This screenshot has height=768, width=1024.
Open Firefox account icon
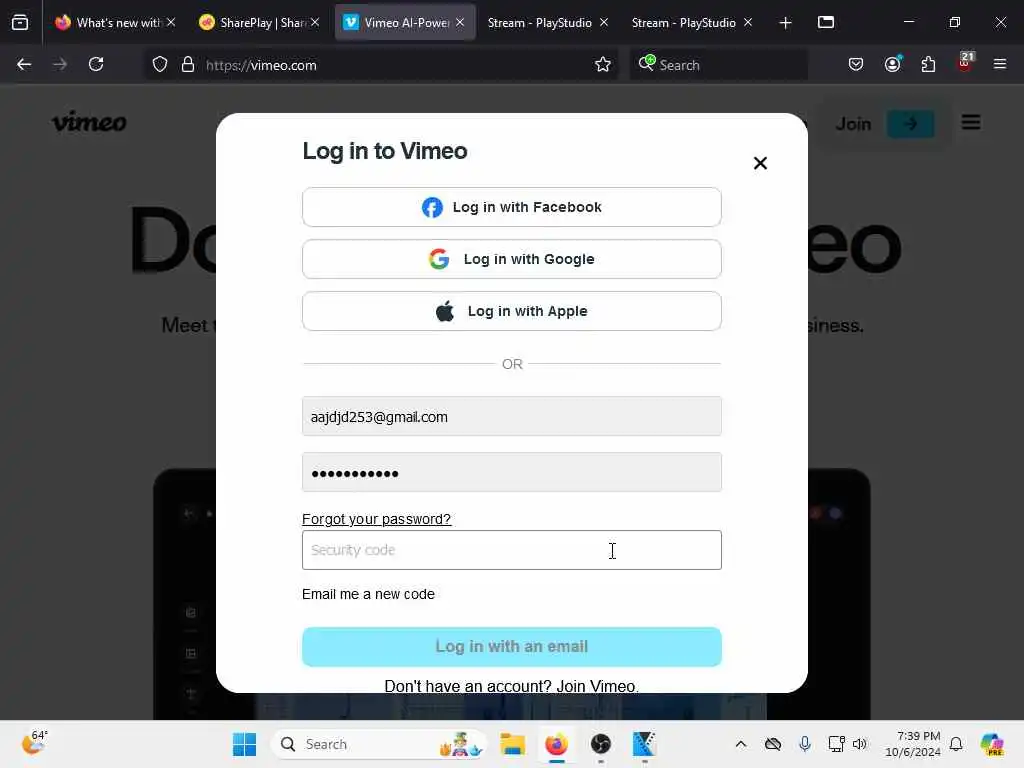[893, 64]
